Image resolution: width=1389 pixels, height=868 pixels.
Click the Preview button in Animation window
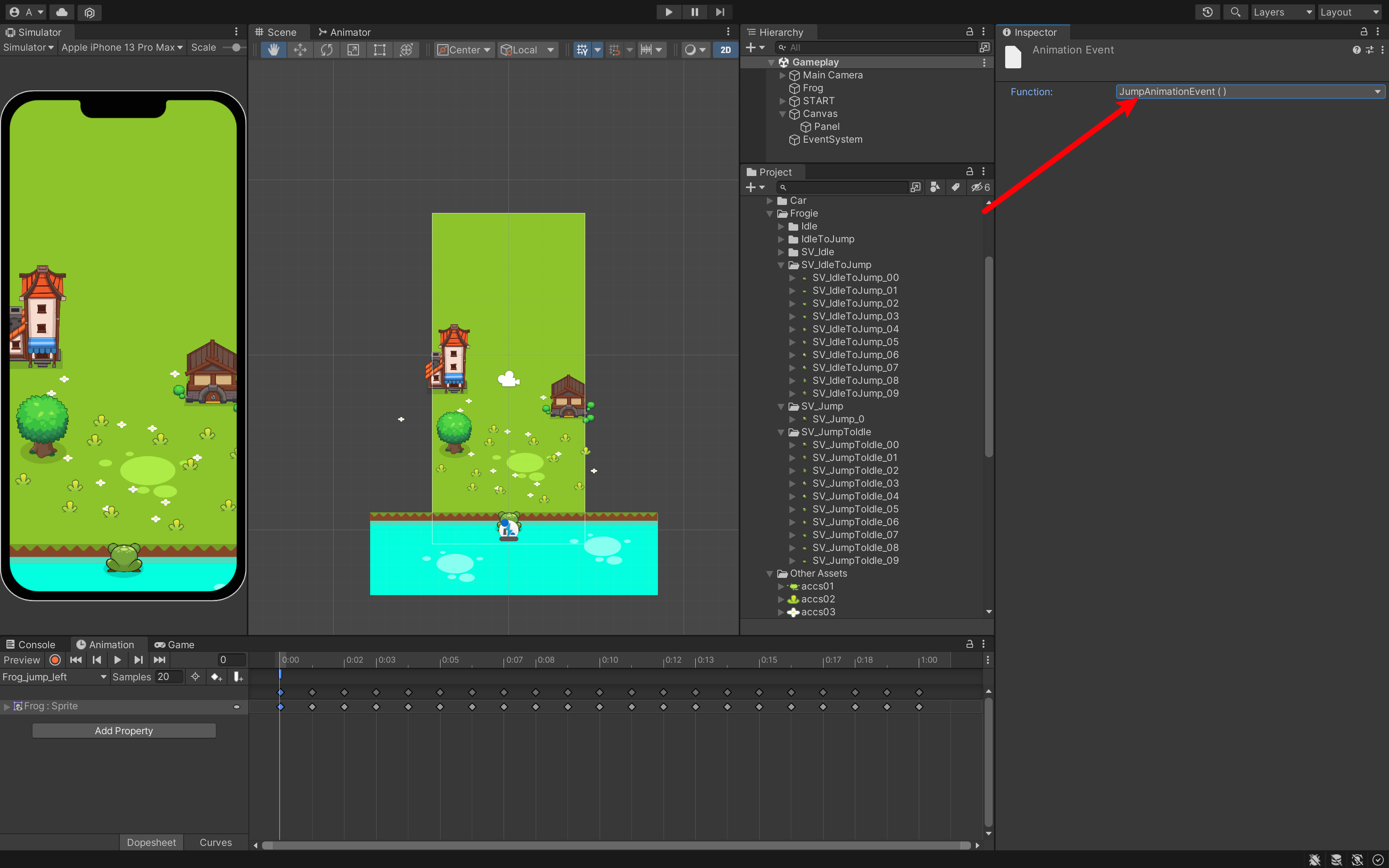[22, 660]
